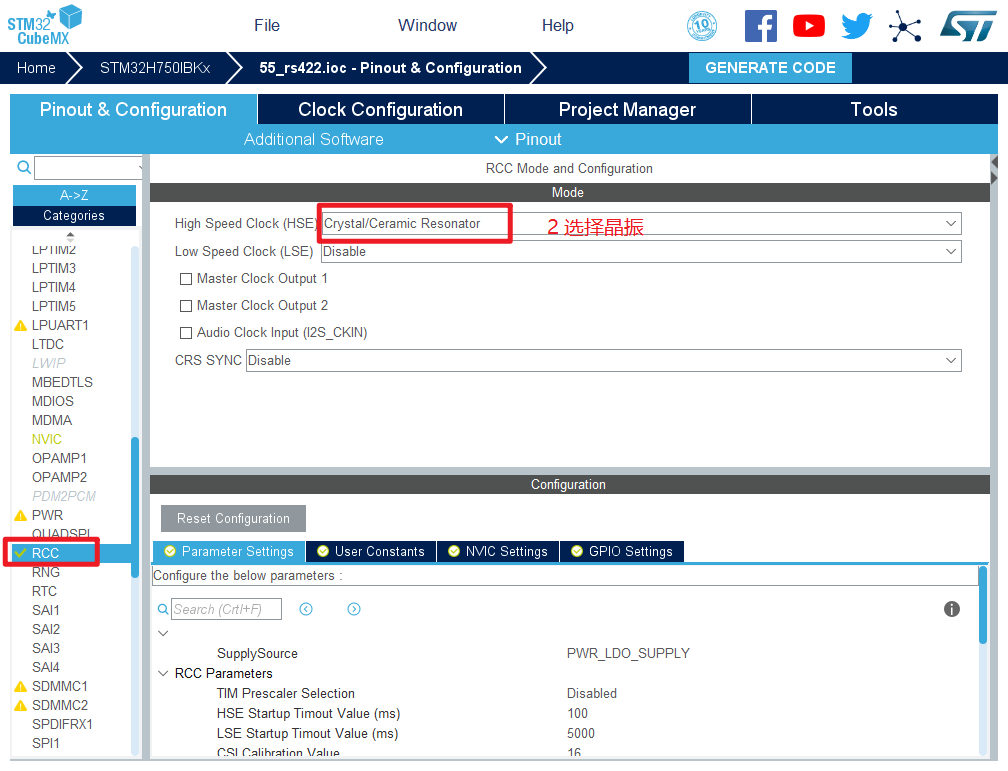
Task: Open the YouTube icon link
Action: (808, 26)
